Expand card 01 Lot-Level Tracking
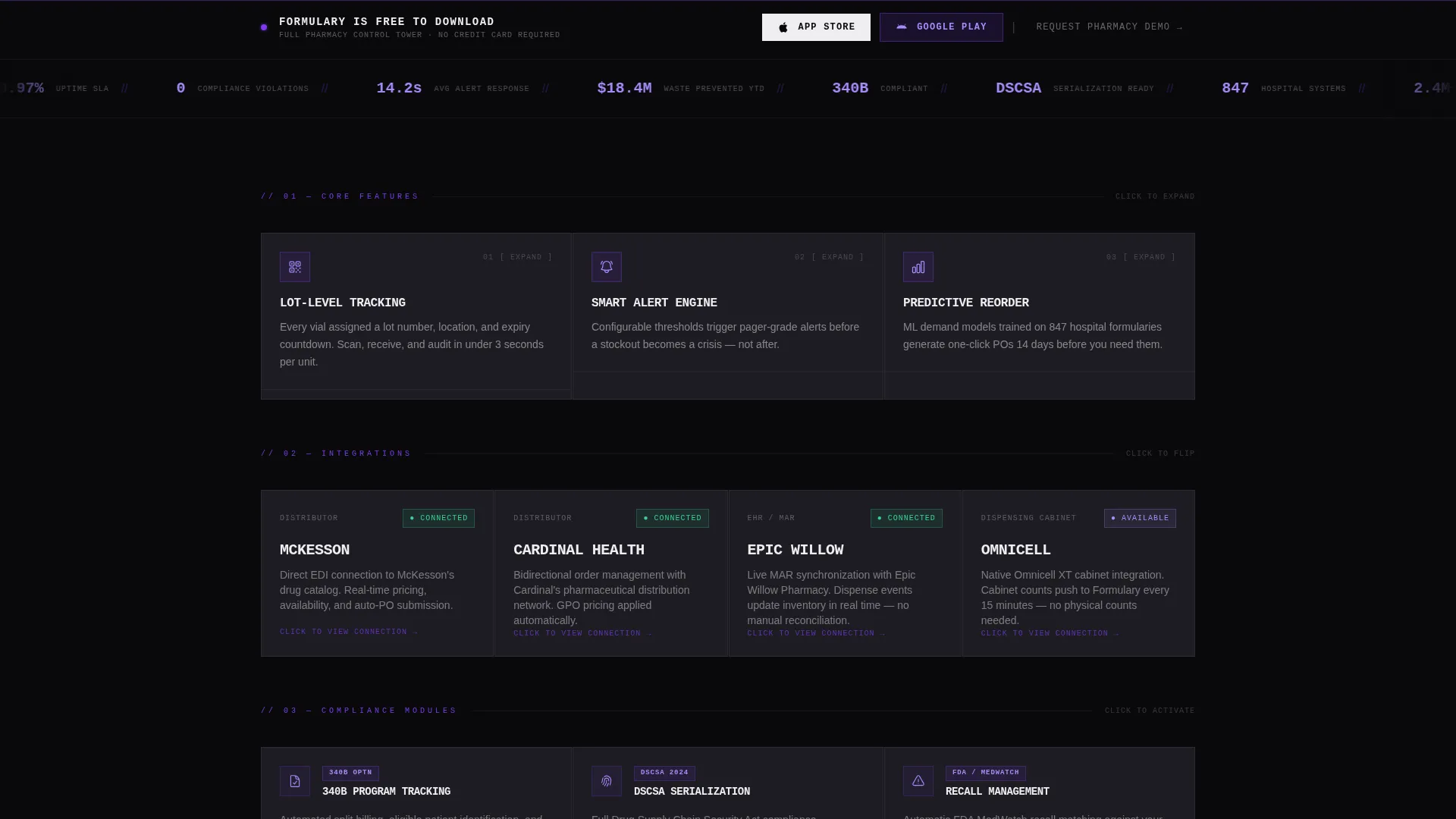 click(x=518, y=257)
